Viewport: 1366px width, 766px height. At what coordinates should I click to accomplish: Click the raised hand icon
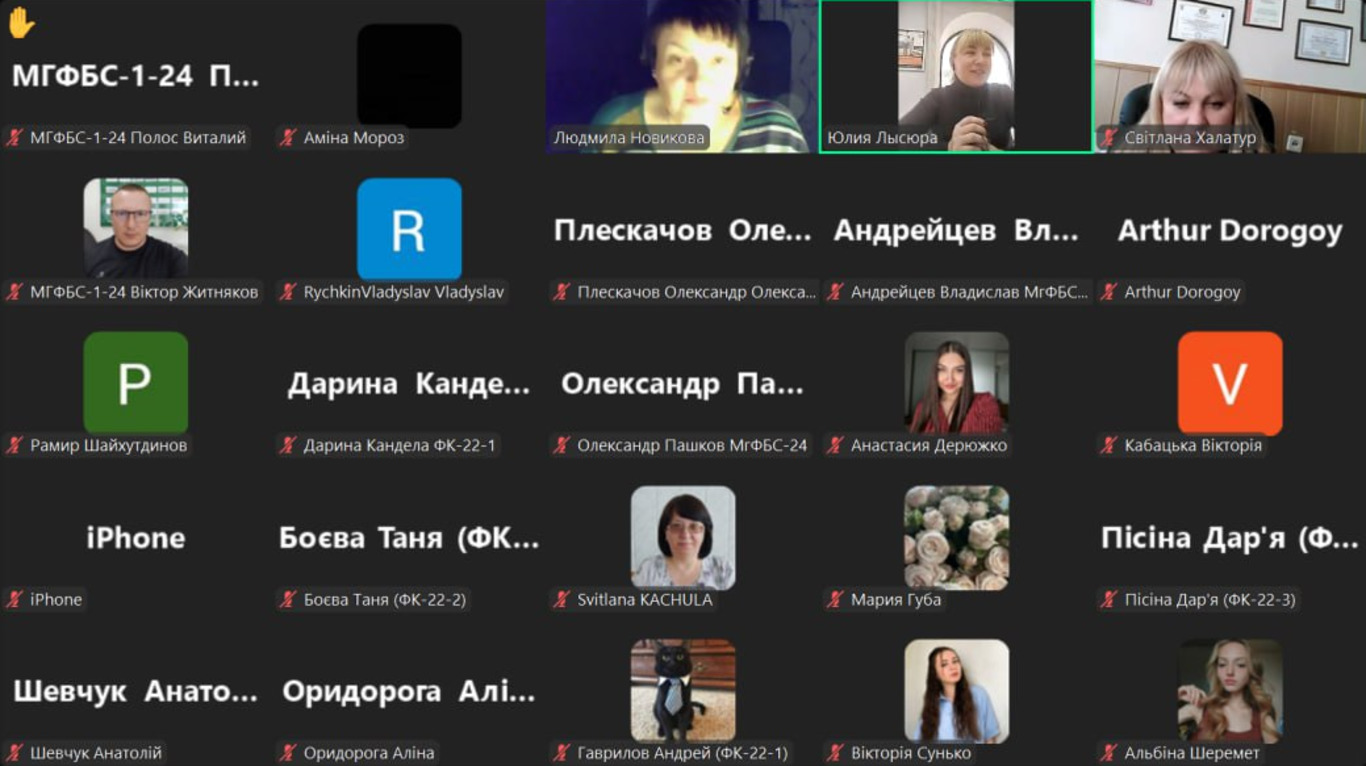point(21,23)
